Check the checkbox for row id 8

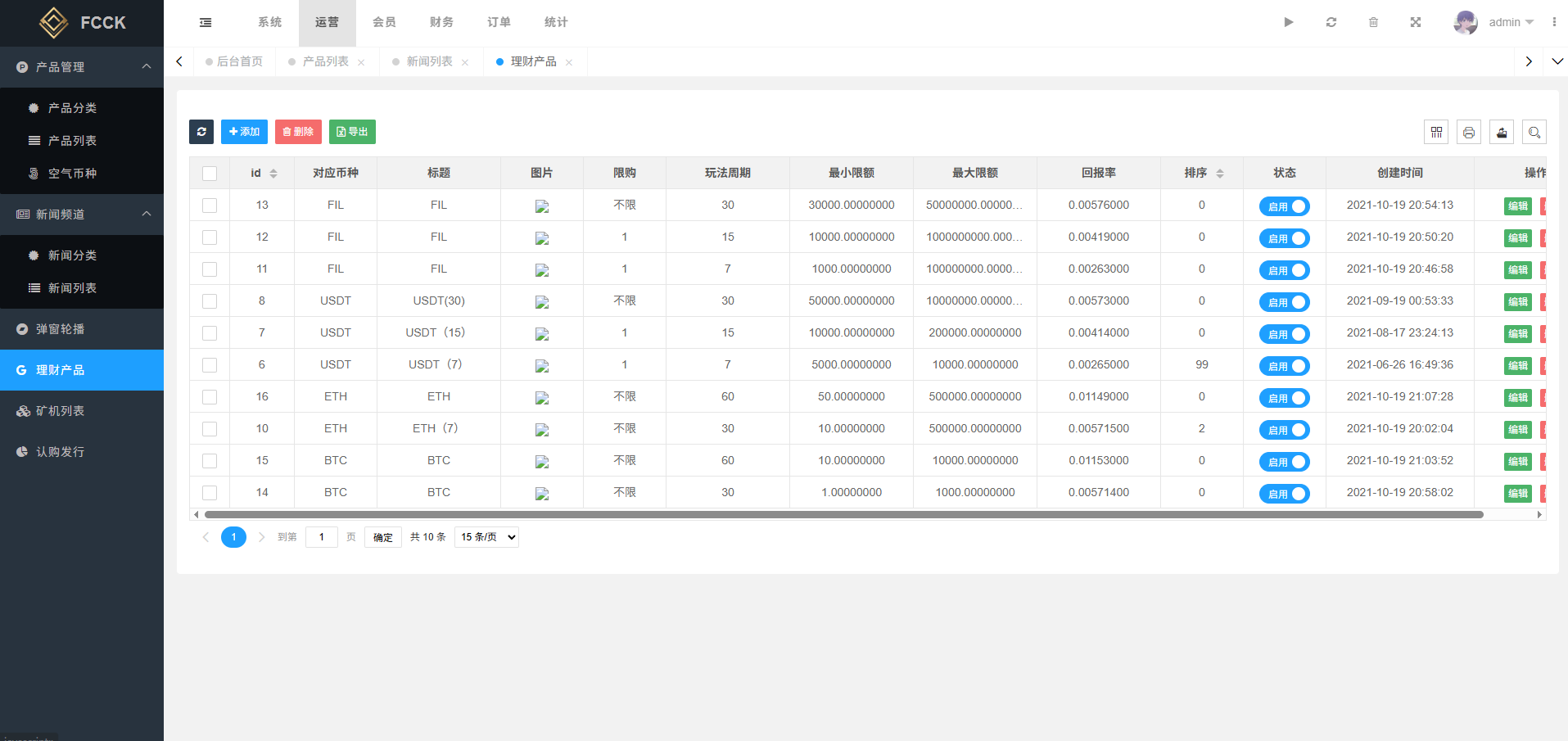pos(210,301)
